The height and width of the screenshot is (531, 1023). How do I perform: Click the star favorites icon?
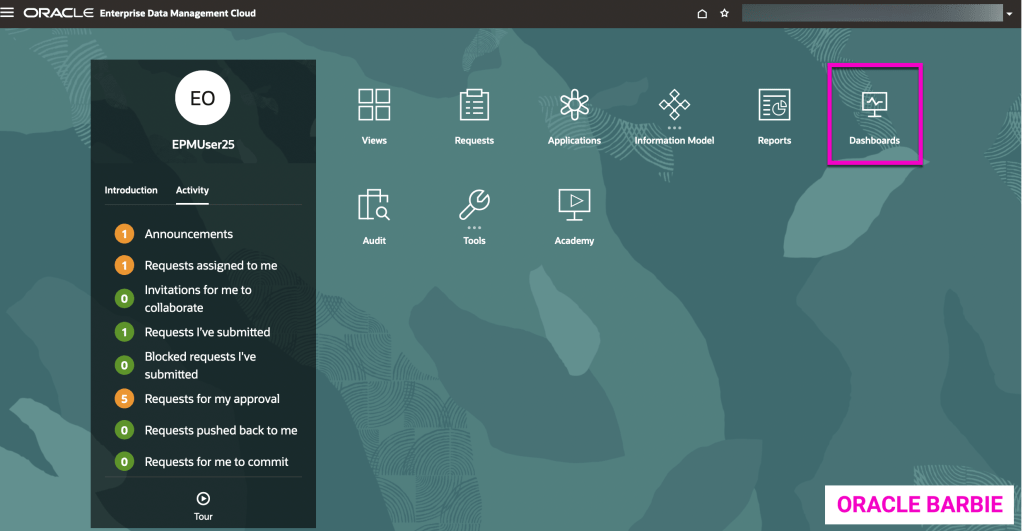[x=724, y=14]
